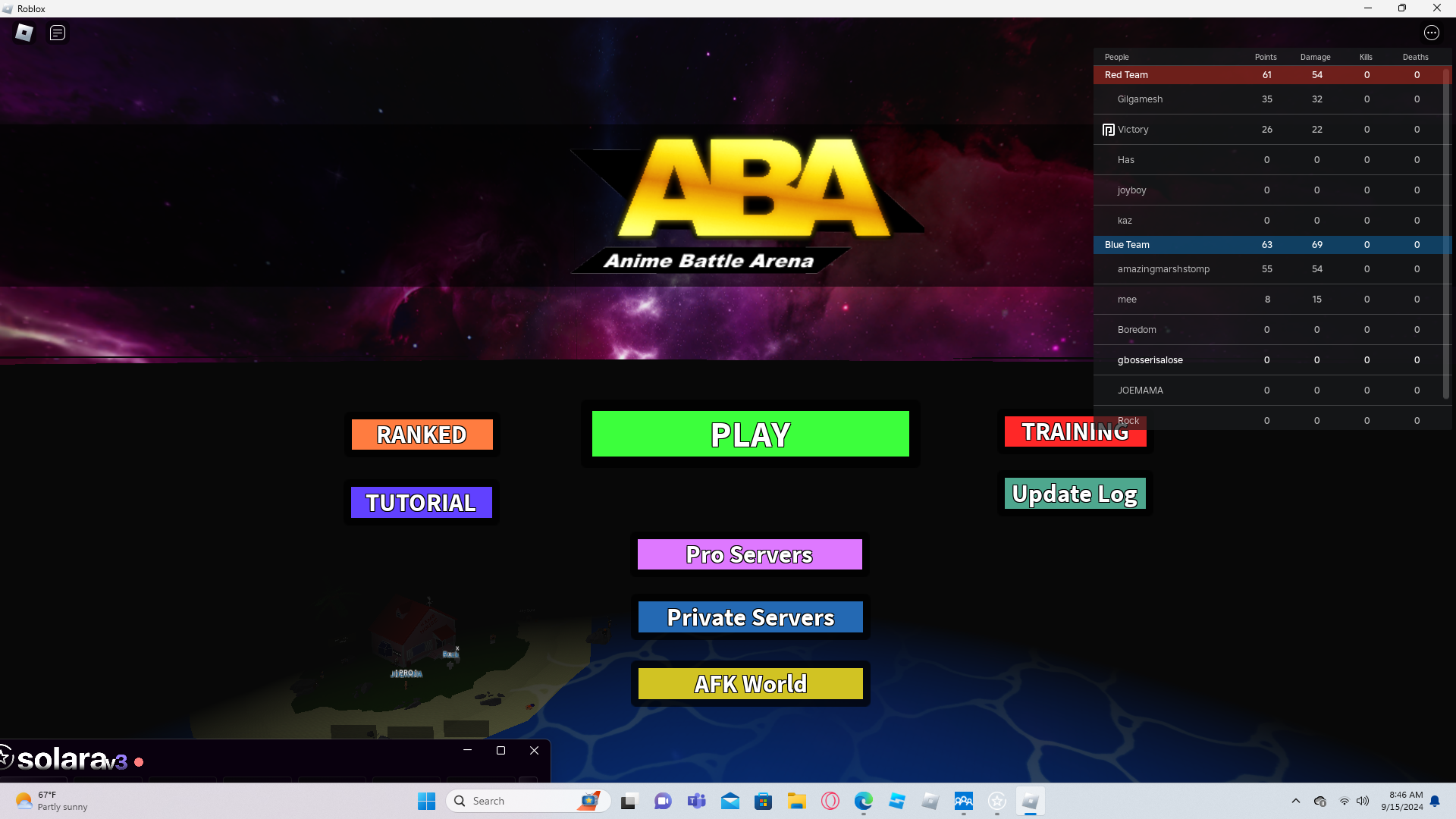Image resolution: width=1456 pixels, height=819 pixels.
Task: Open Microsoft Teams from the taskbar
Action: pyautogui.click(x=696, y=801)
